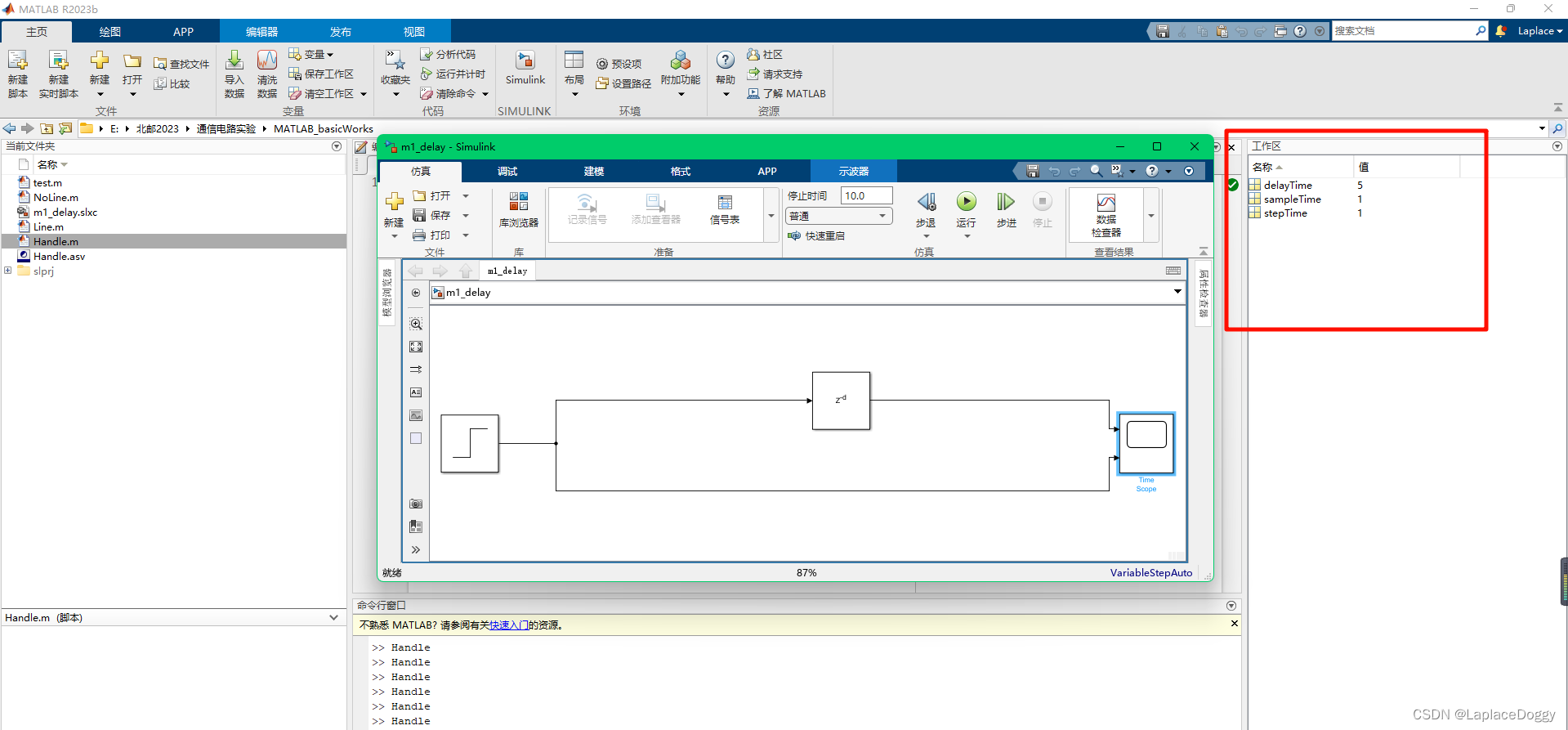1568x730 pixels.
Task: Open the Debug tab in Simulink
Action: pos(507,171)
